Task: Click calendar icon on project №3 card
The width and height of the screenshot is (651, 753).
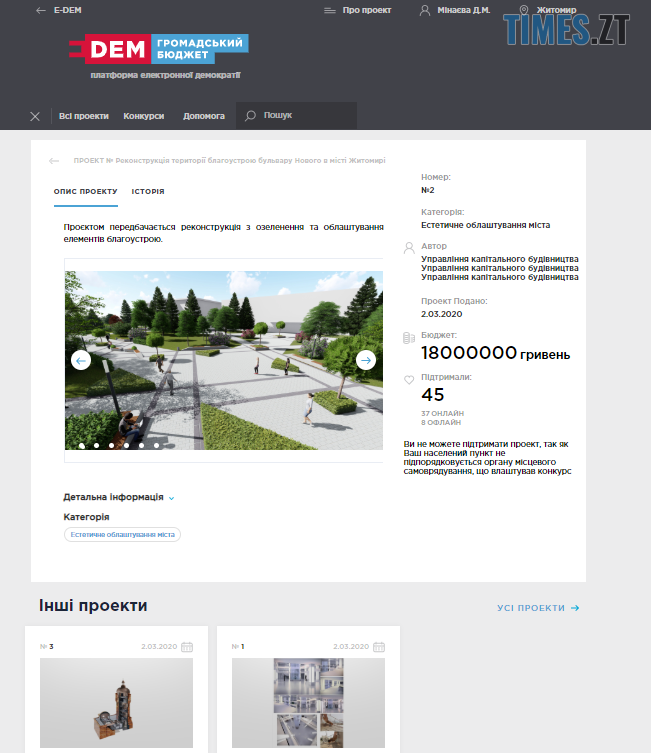Action: click(x=187, y=647)
